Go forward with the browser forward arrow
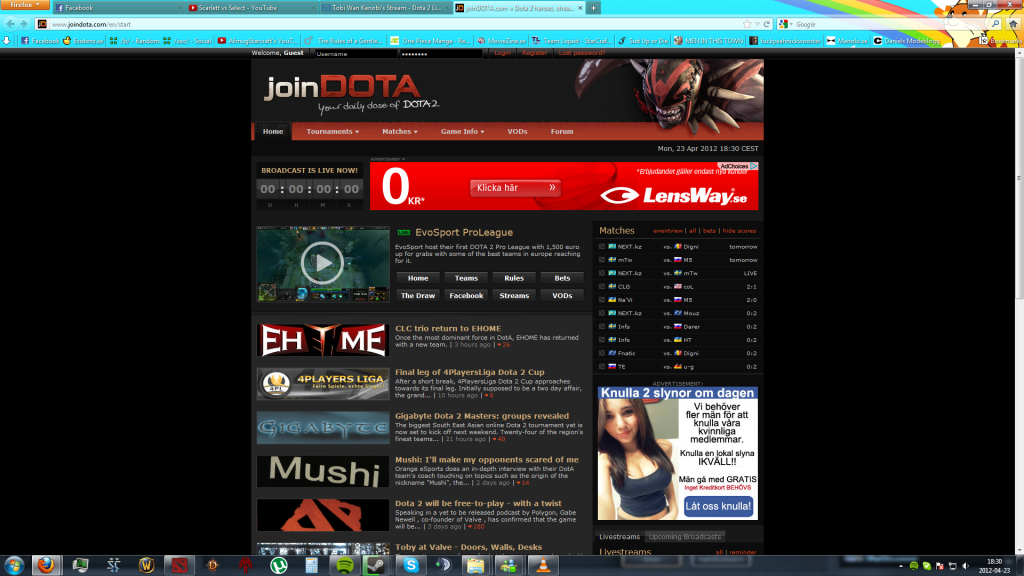The image size is (1024, 576). [24, 24]
